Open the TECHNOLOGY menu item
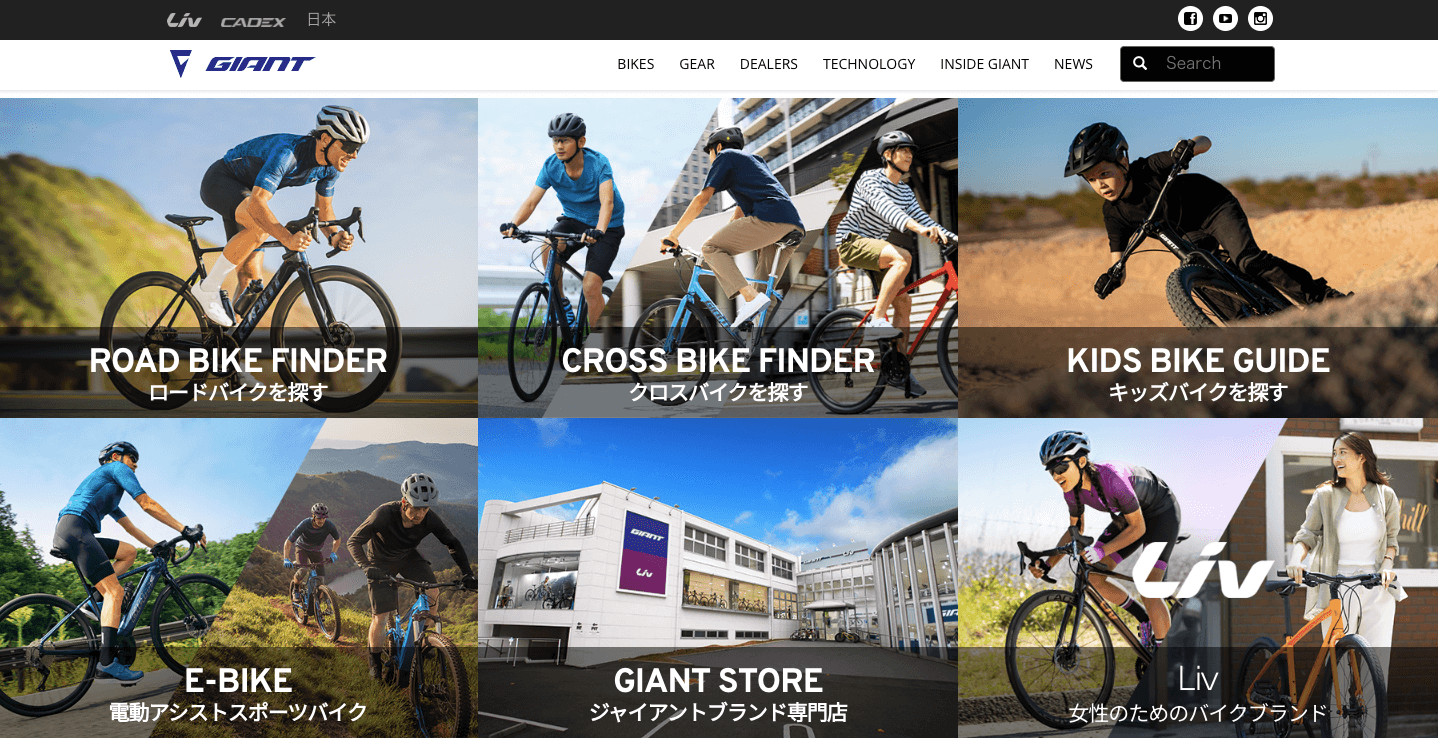This screenshot has height=739, width=1438. pos(869,64)
